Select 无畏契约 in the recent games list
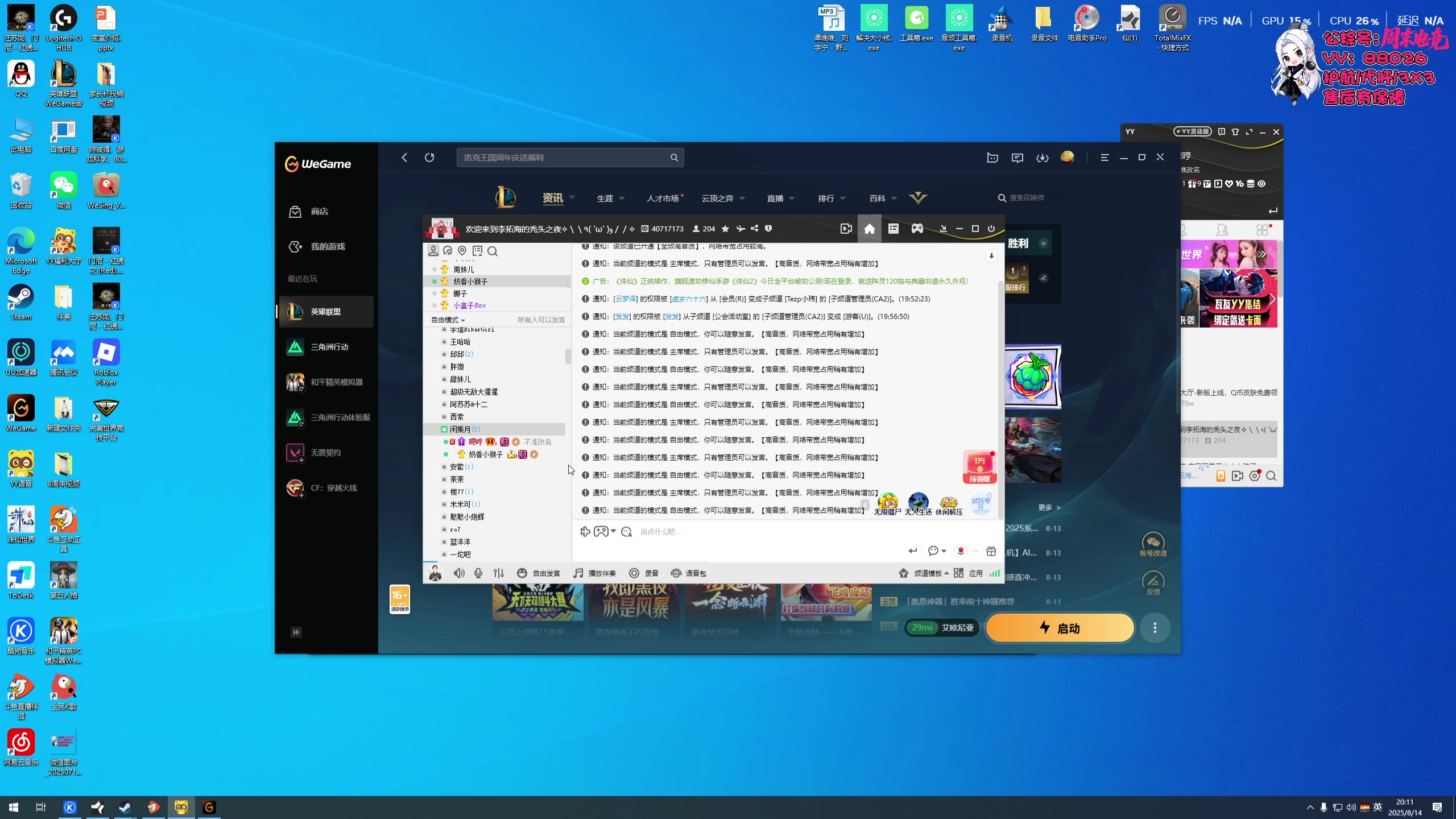Viewport: 1456px width, 819px height. pyautogui.click(x=326, y=453)
